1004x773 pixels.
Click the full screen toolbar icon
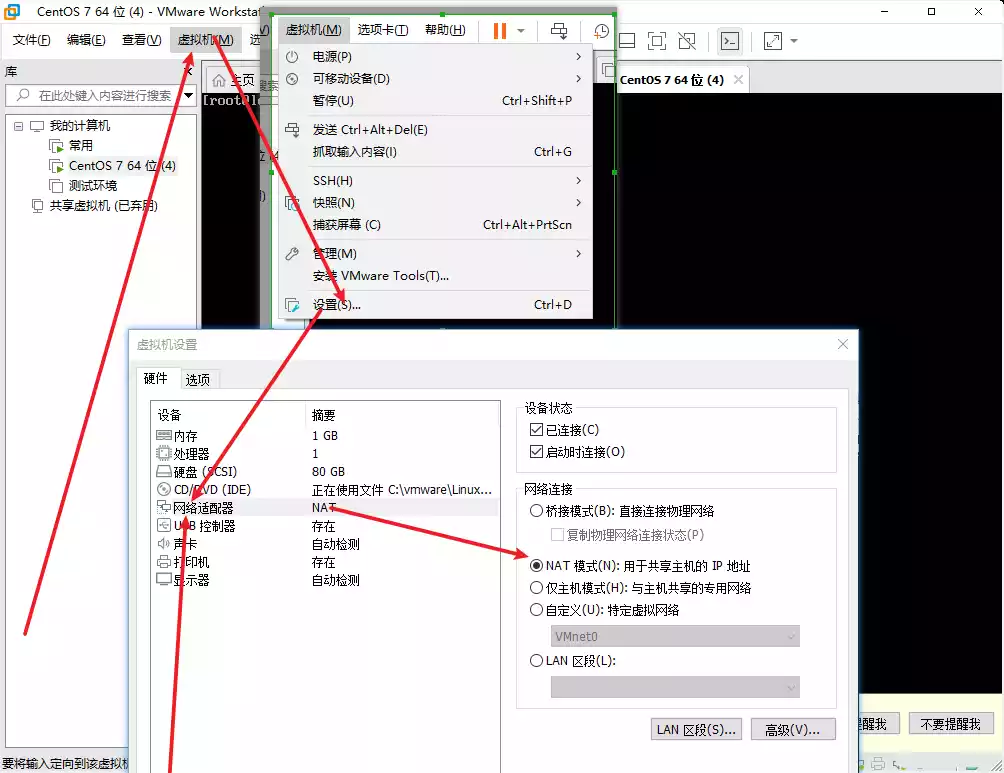(x=773, y=41)
